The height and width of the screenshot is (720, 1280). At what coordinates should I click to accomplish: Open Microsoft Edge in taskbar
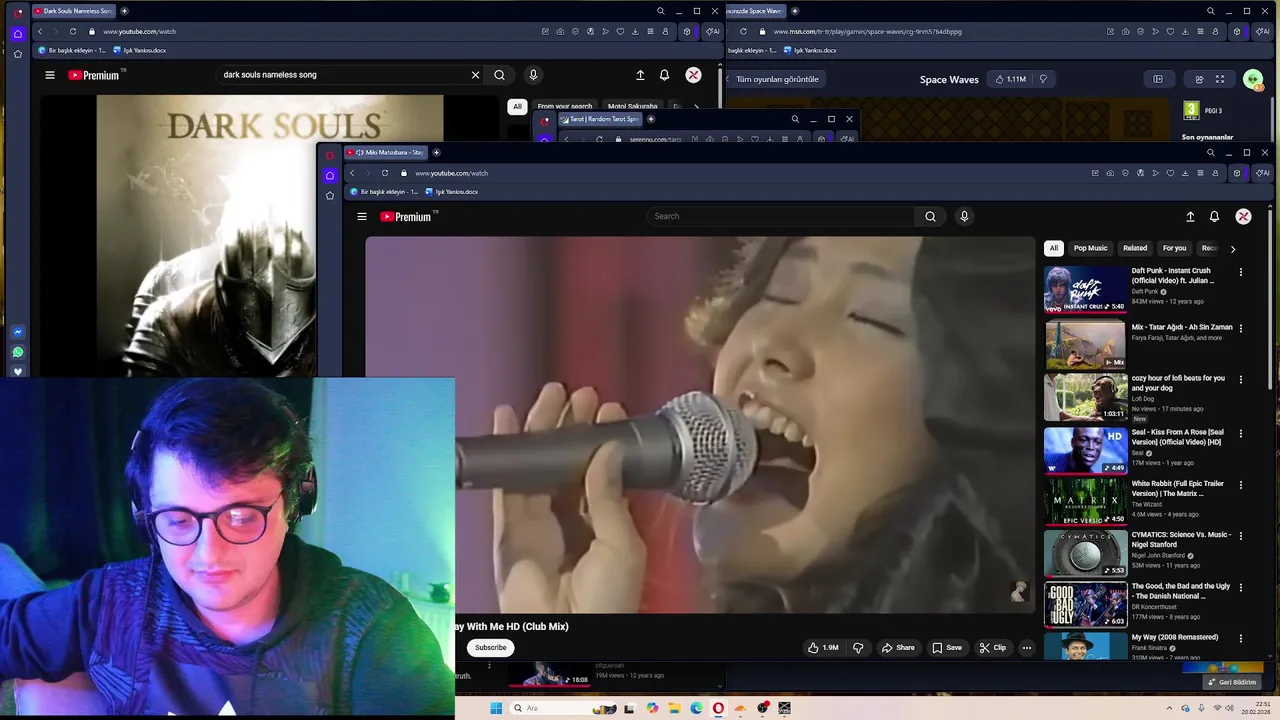pyautogui.click(x=696, y=708)
